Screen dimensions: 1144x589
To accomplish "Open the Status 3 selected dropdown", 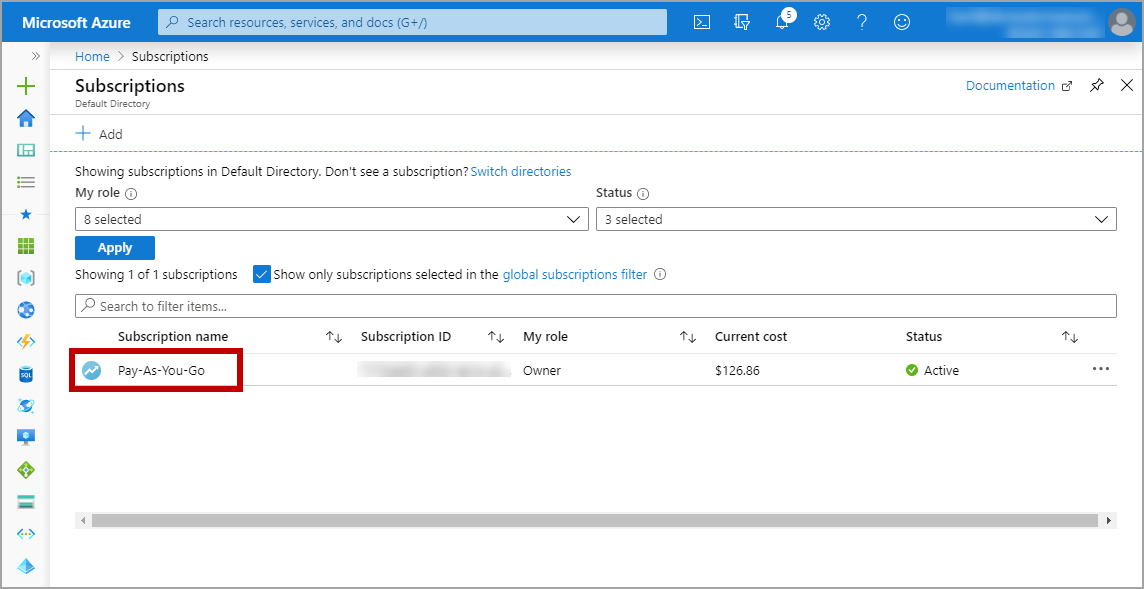I will tap(856, 219).
